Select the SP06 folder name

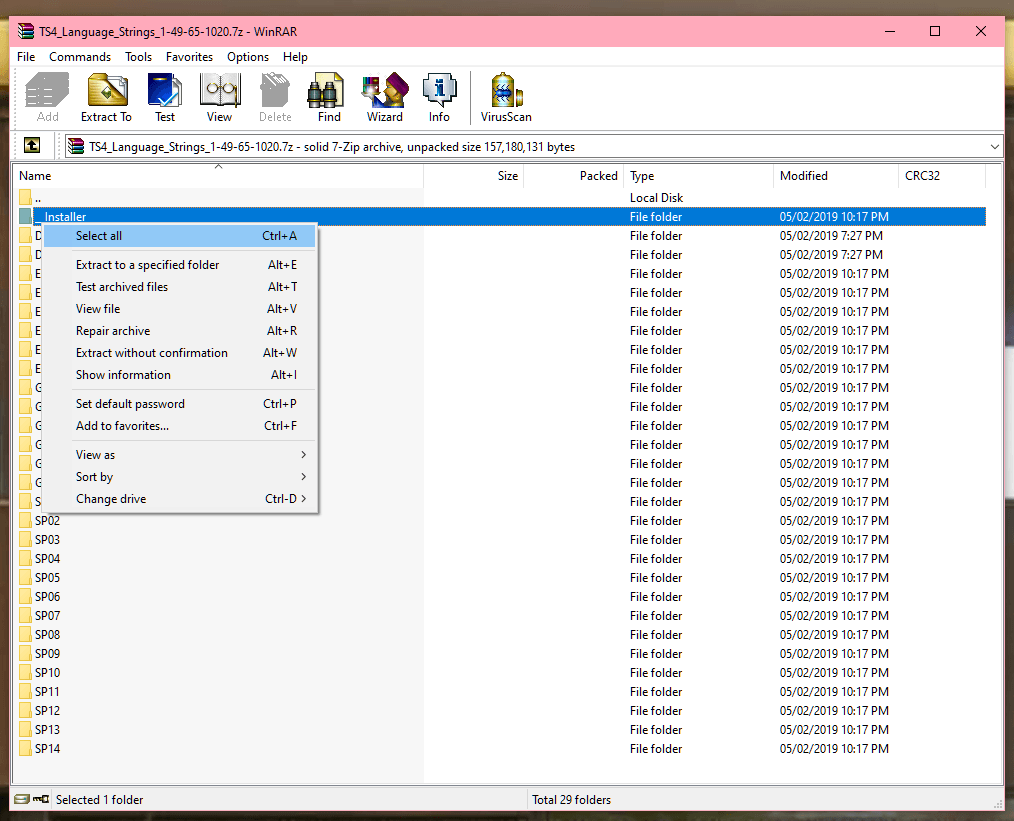pos(47,597)
